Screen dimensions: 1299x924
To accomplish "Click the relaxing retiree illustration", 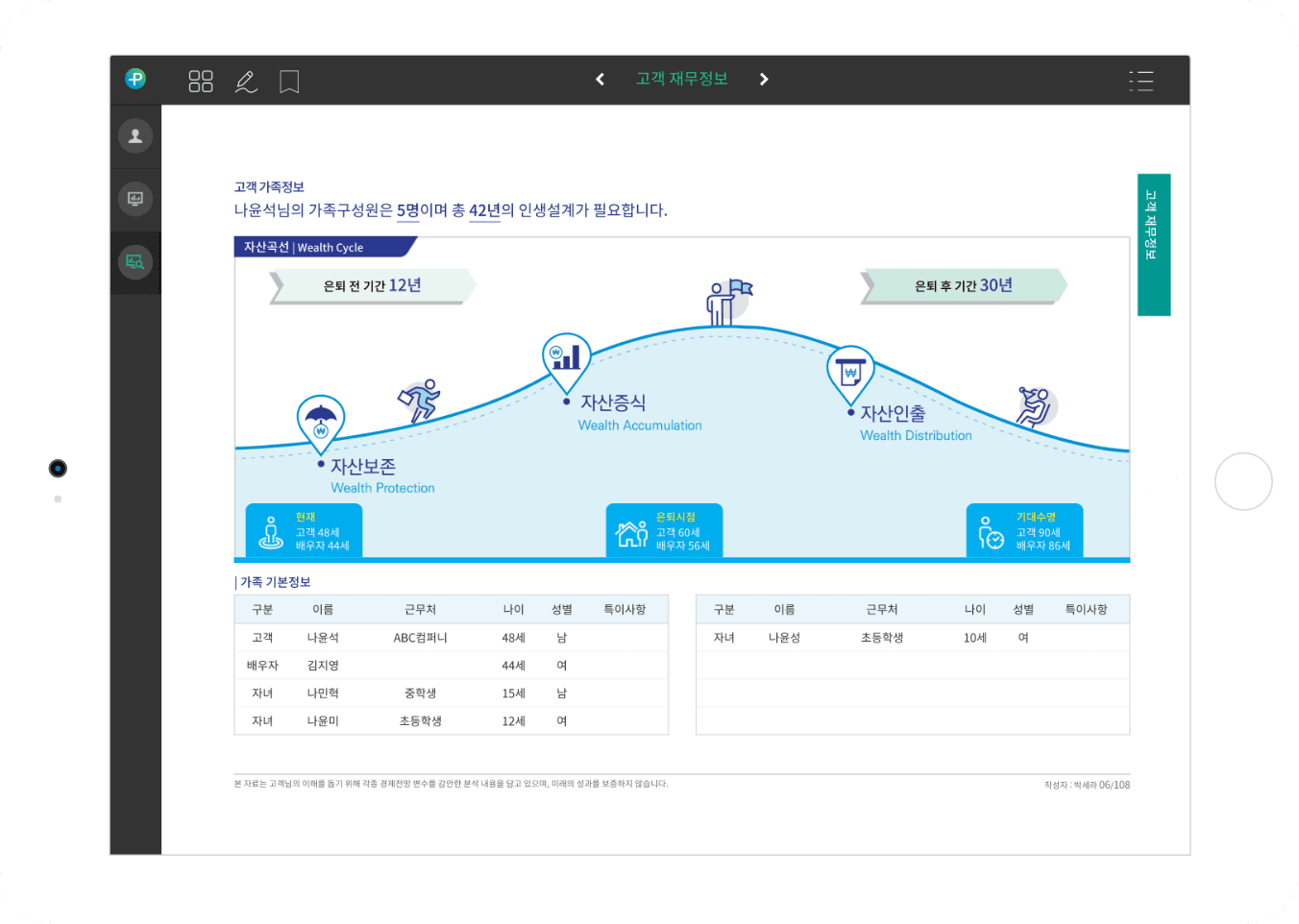I will coord(1036,406).
